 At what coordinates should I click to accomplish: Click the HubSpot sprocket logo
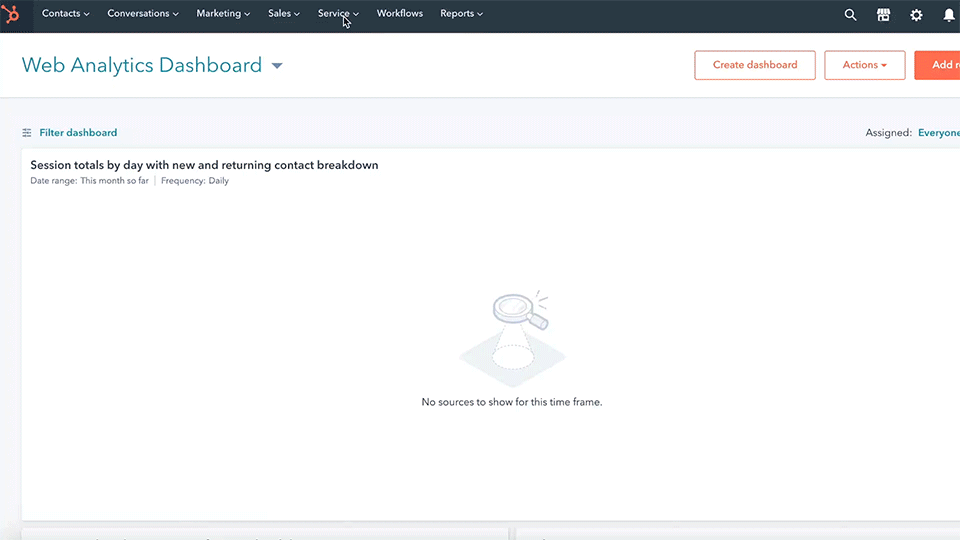[11, 13]
